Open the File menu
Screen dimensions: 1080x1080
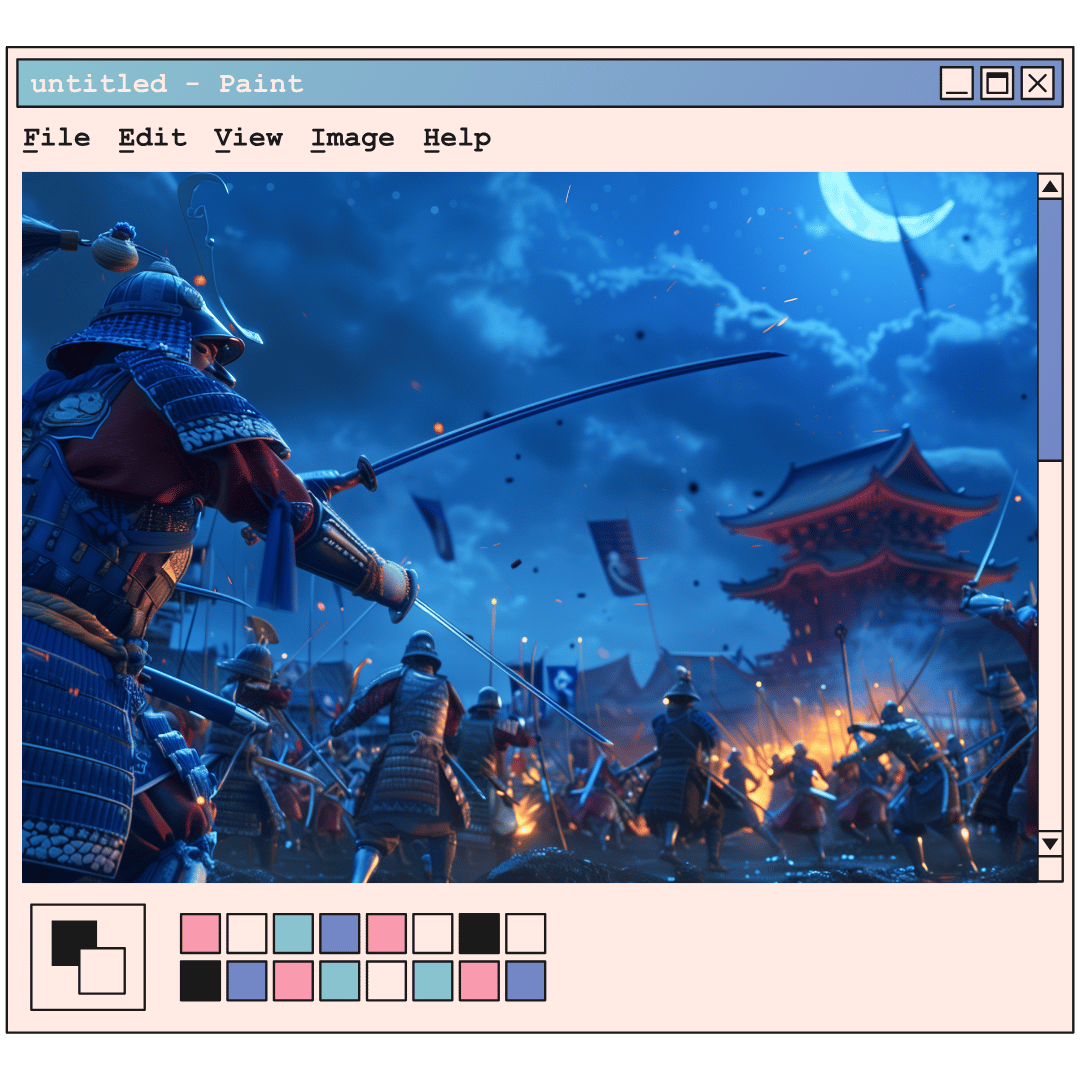(x=56, y=138)
